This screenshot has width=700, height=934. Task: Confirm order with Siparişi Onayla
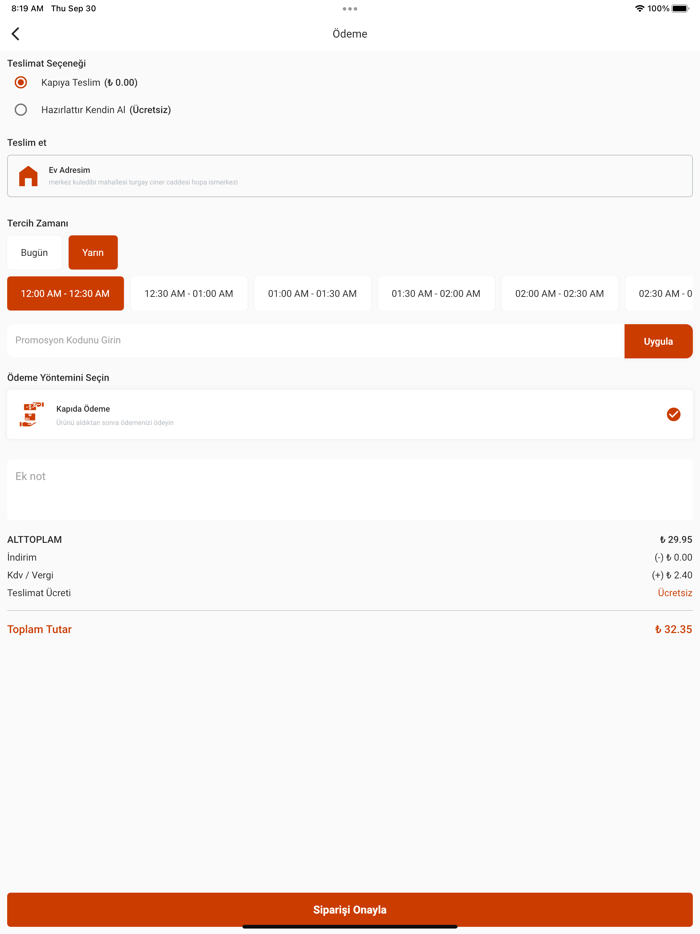pos(350,910)
